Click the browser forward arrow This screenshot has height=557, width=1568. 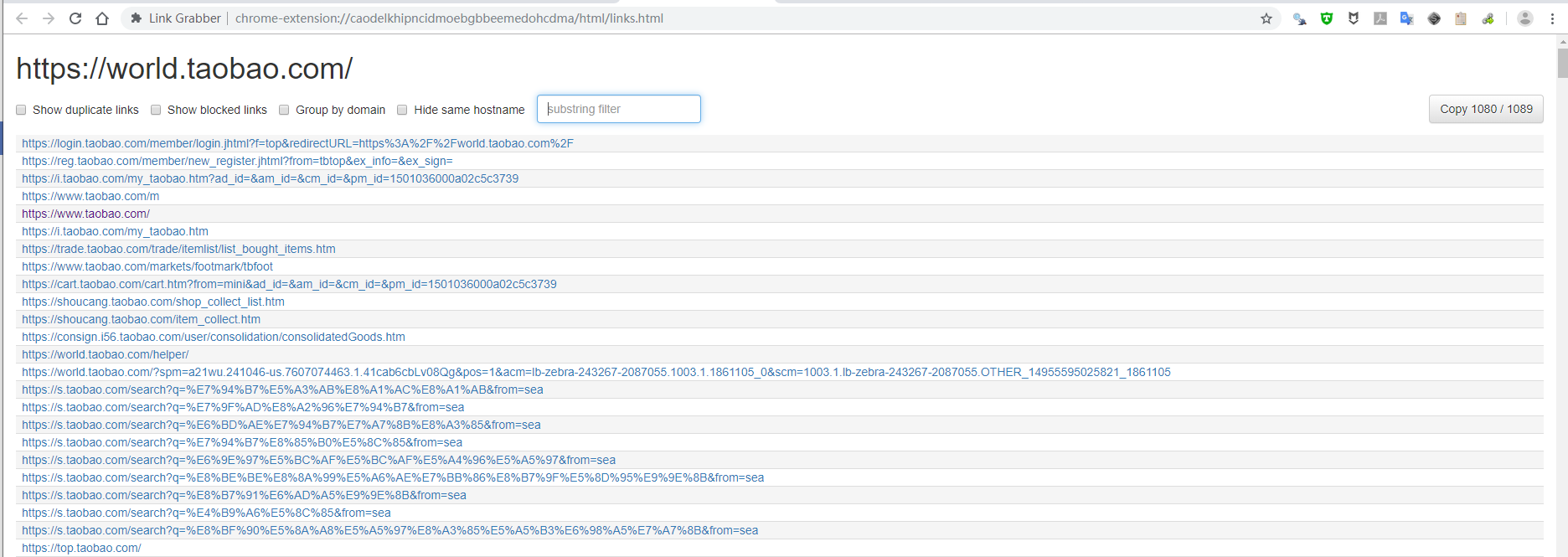coord(49,18)
